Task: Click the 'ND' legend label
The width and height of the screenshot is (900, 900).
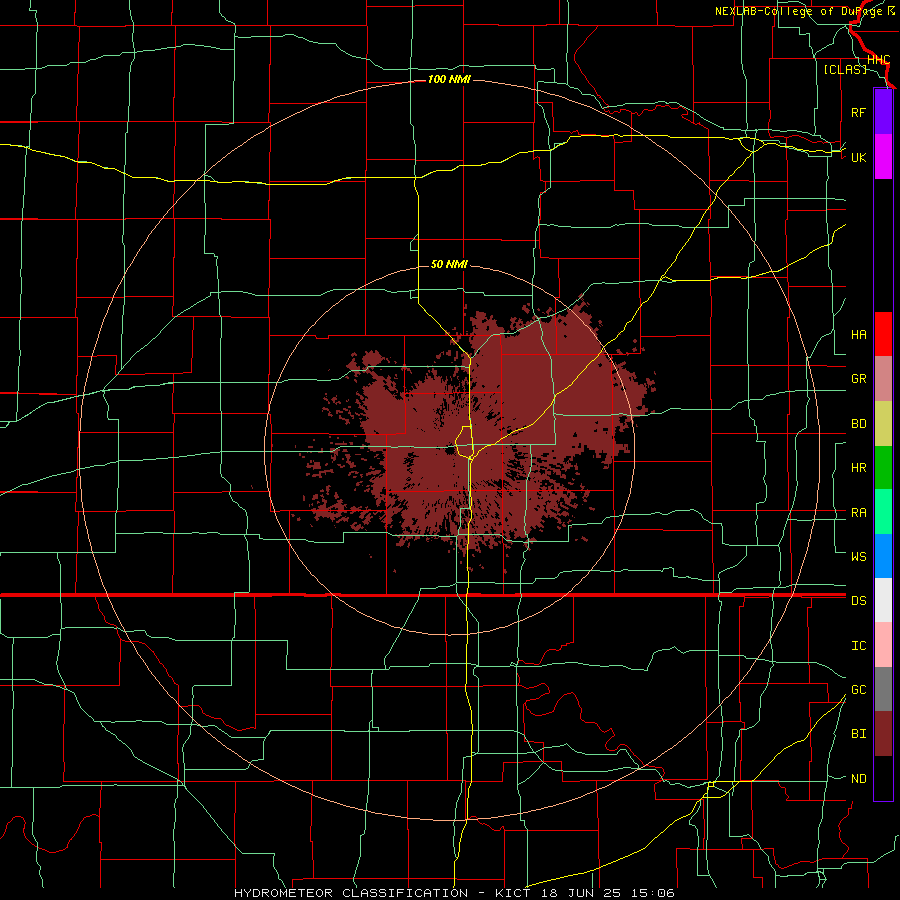Action: click(858, 779)
